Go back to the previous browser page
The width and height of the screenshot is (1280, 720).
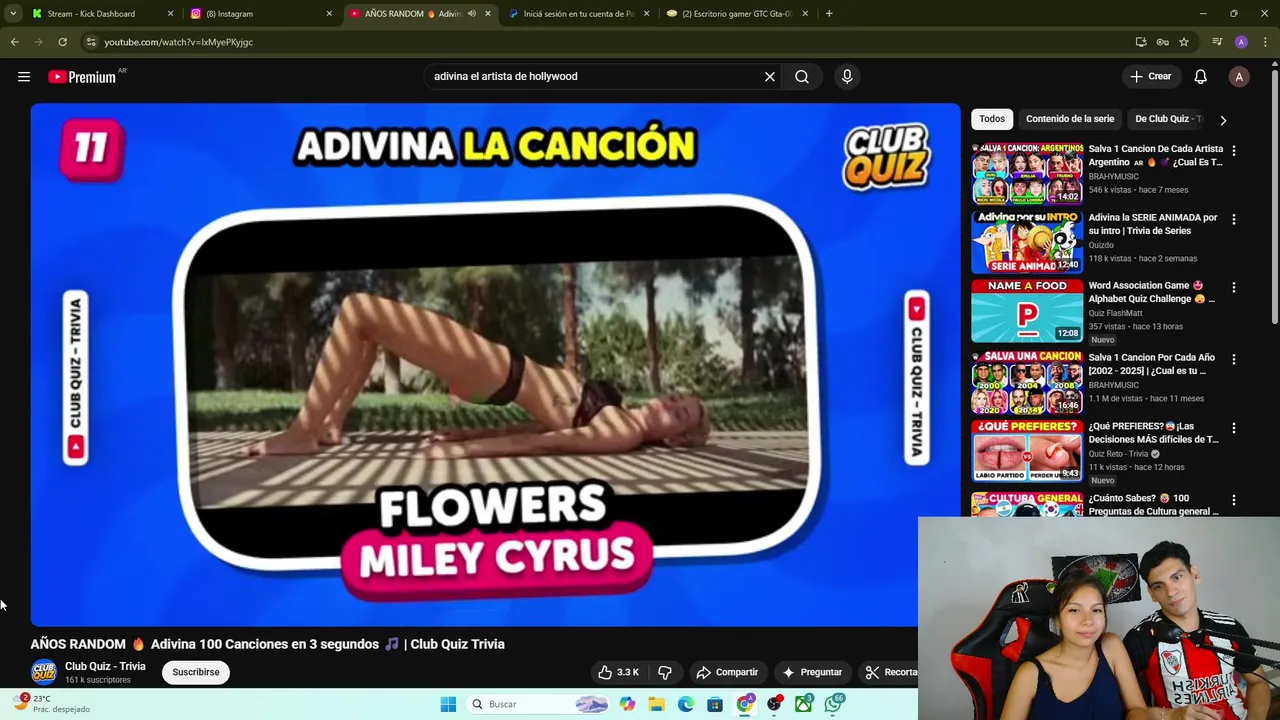(x=14, y=42)
